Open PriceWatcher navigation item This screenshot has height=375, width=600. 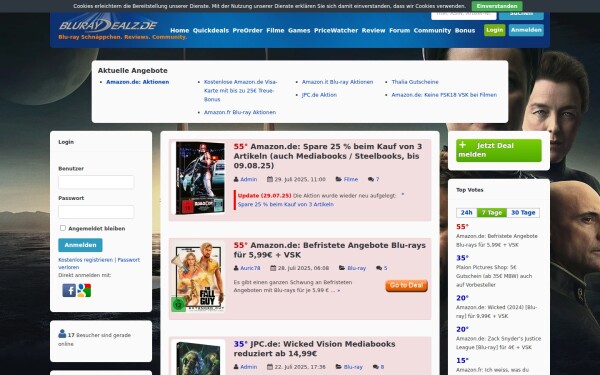point(336,30)
